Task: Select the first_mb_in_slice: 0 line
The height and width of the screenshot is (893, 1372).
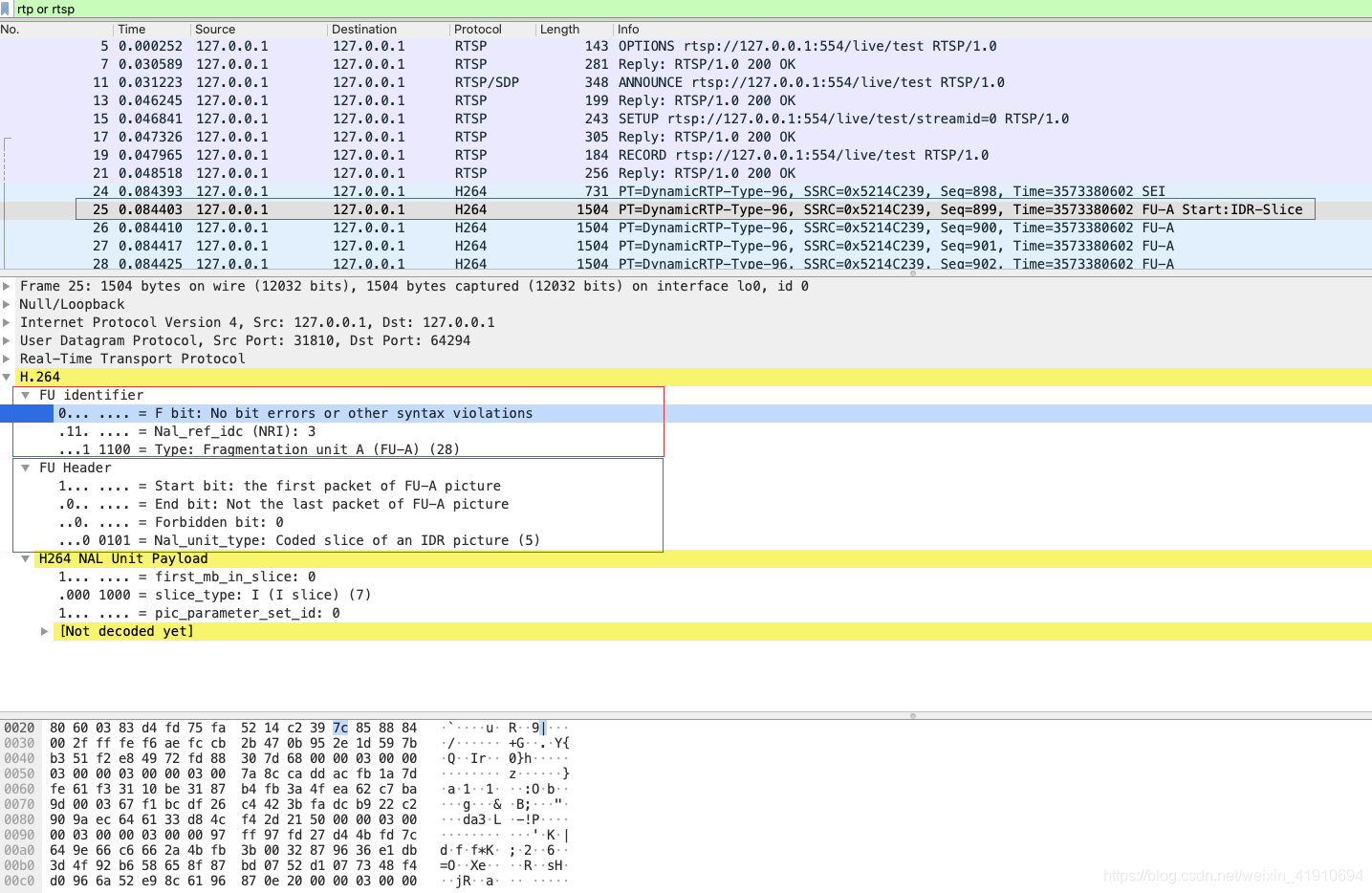Action: [686, 577]
